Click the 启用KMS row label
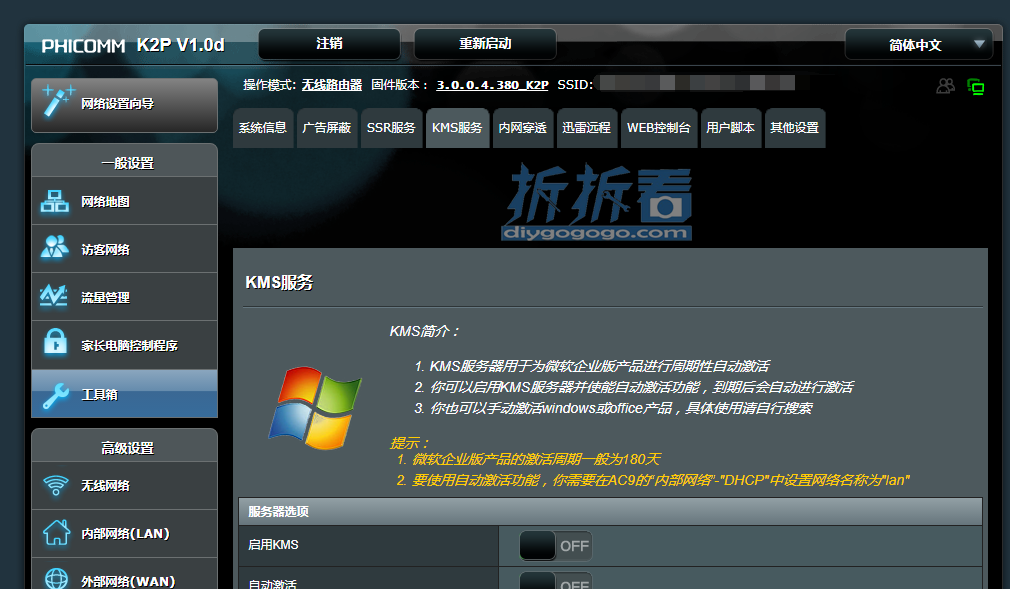The height and width of the screenshot is (589, 1010). click(273, 545)
